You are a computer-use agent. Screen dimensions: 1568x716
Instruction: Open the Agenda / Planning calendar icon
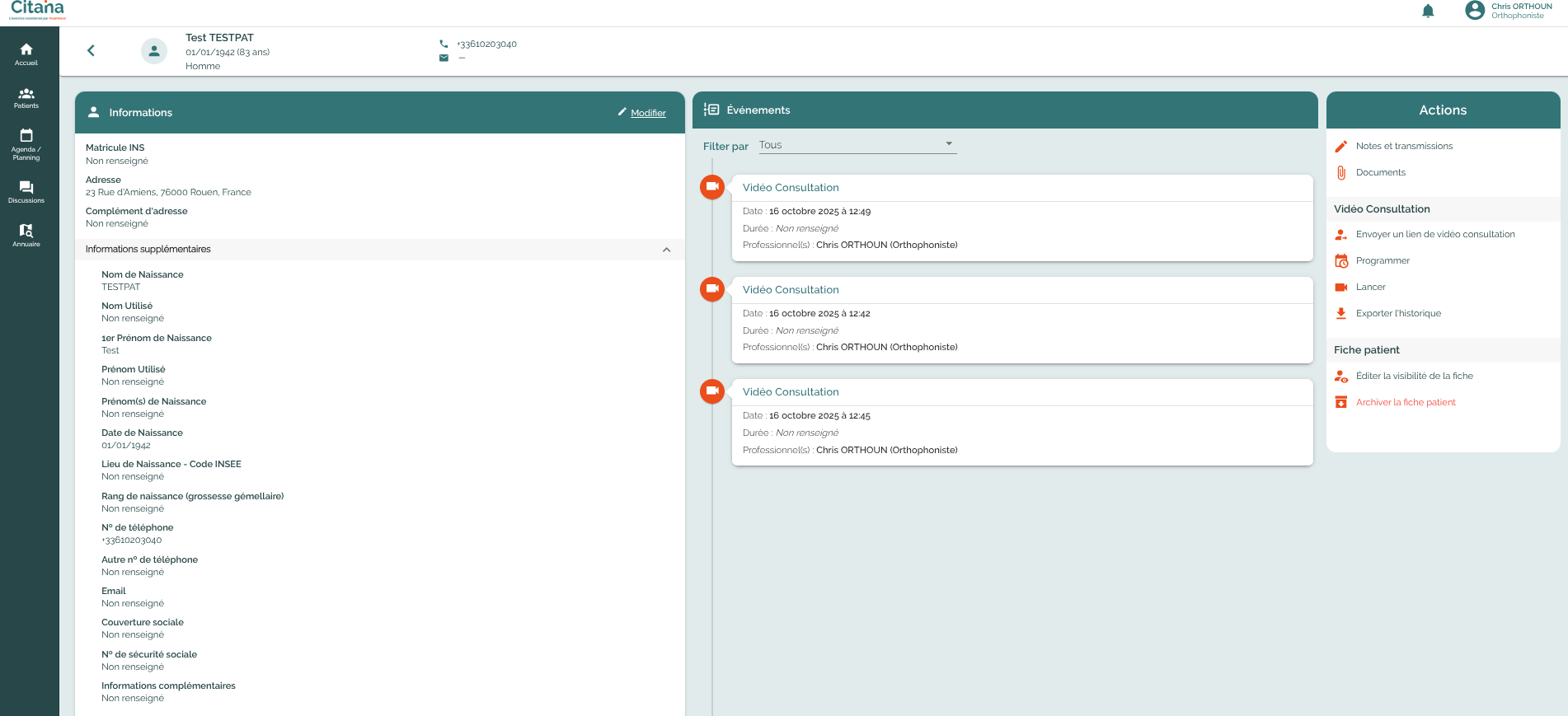coord(26,143)
